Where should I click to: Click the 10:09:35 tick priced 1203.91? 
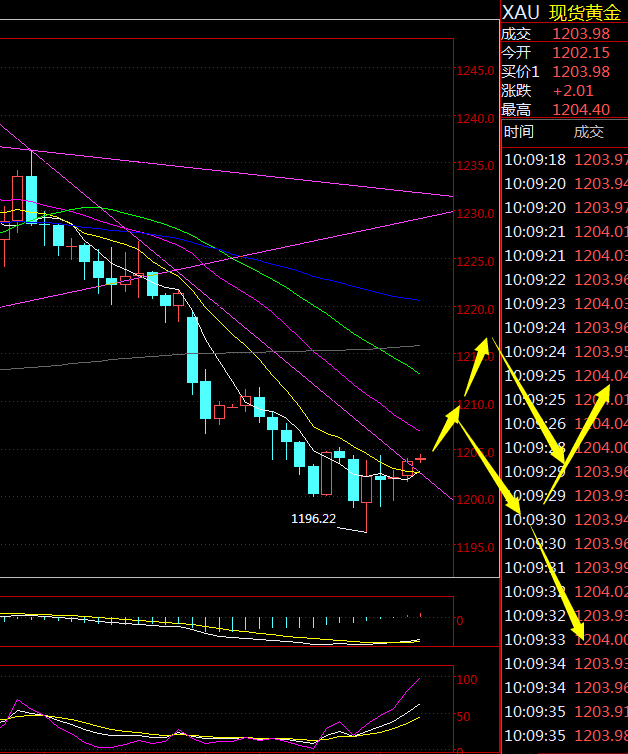click(565, 712)
